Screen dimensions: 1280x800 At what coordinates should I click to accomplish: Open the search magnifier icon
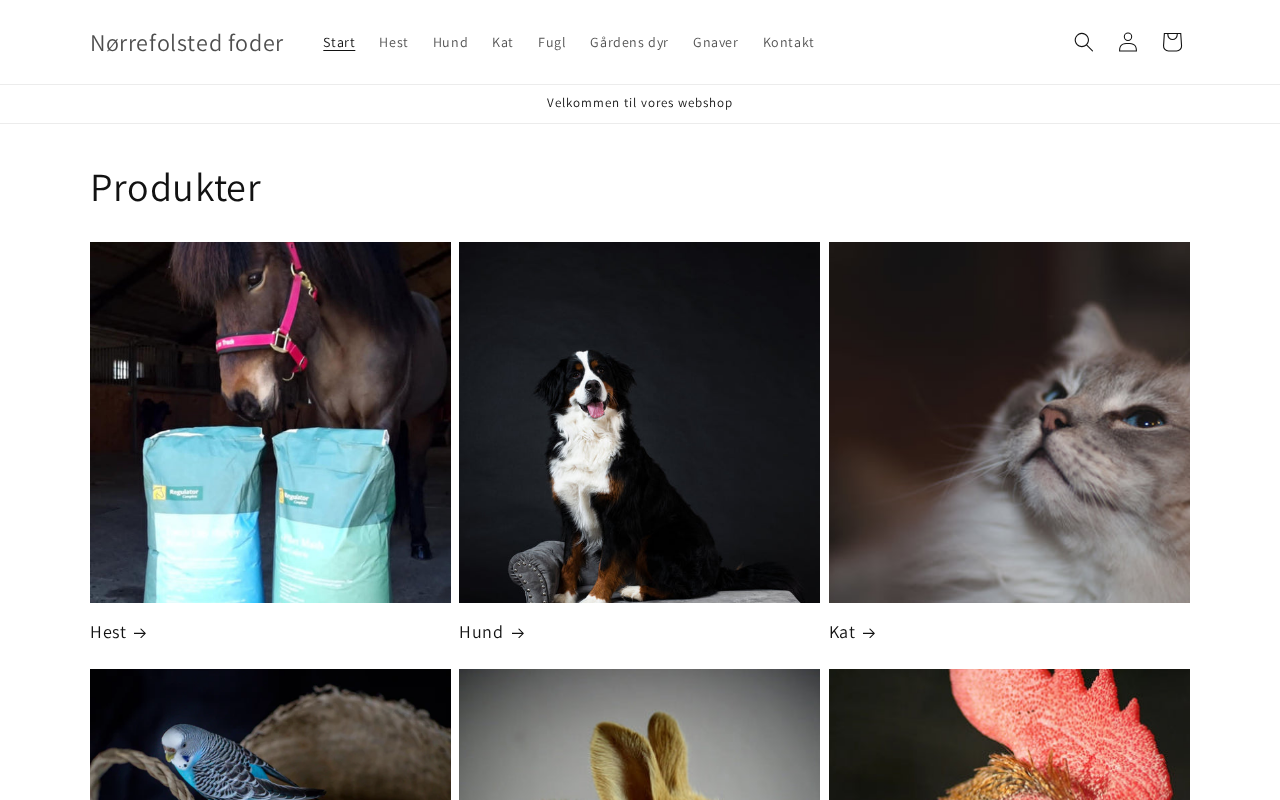point(1084,42)
